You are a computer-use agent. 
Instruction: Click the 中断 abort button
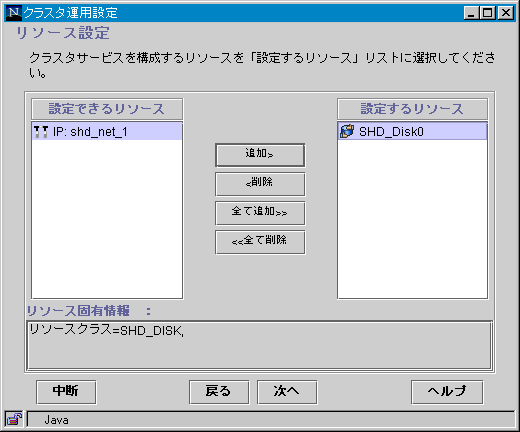(x=66, y=392)
